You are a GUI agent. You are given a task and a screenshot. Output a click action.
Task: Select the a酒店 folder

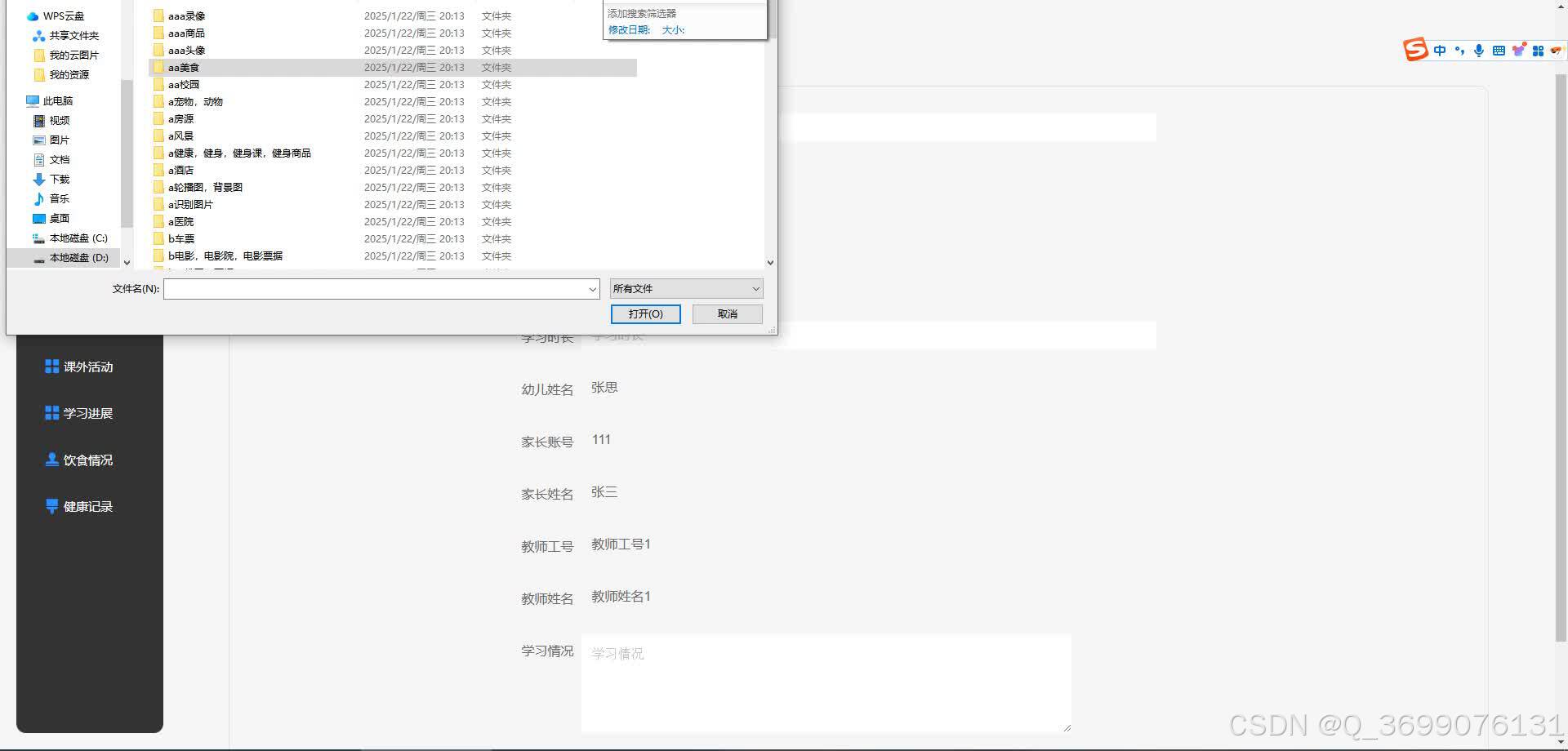click(180, 171)
